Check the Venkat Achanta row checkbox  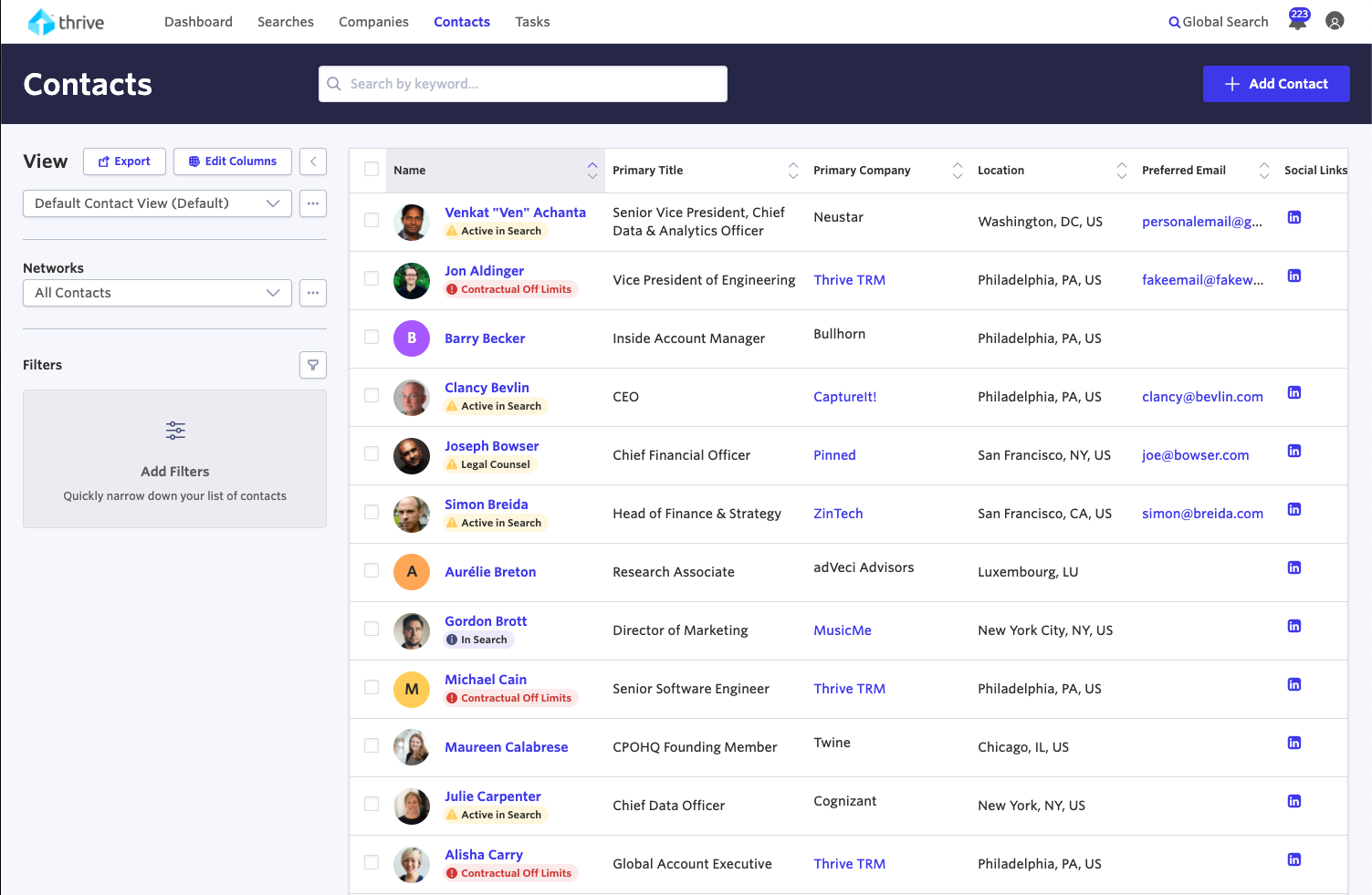click(372, 220)
